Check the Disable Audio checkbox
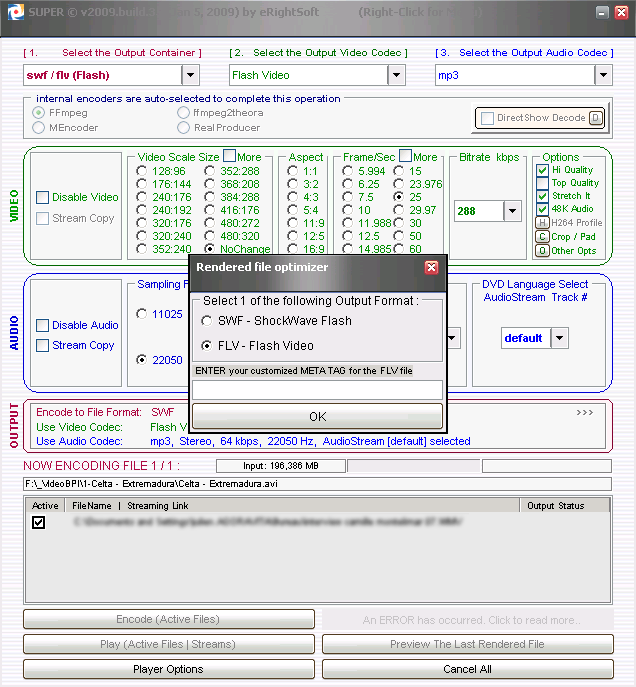This screenshot has height=687, width=636. click(x=42, y=325)
